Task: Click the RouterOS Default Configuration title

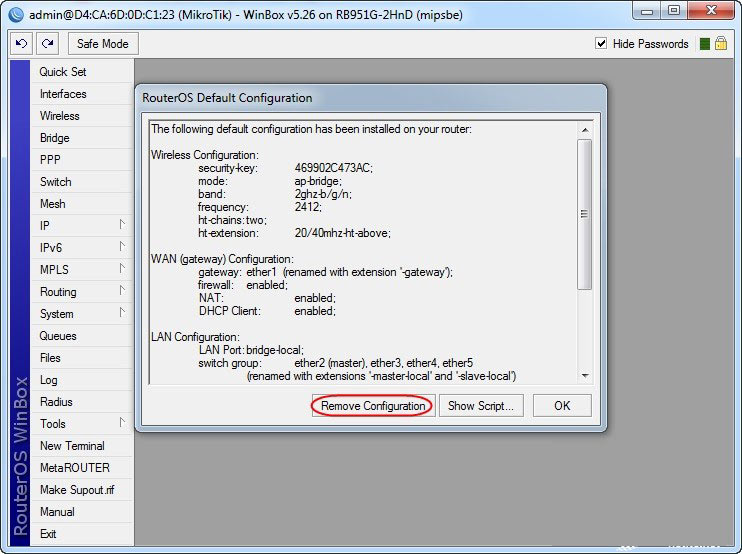Action: (x=227, y=98)
